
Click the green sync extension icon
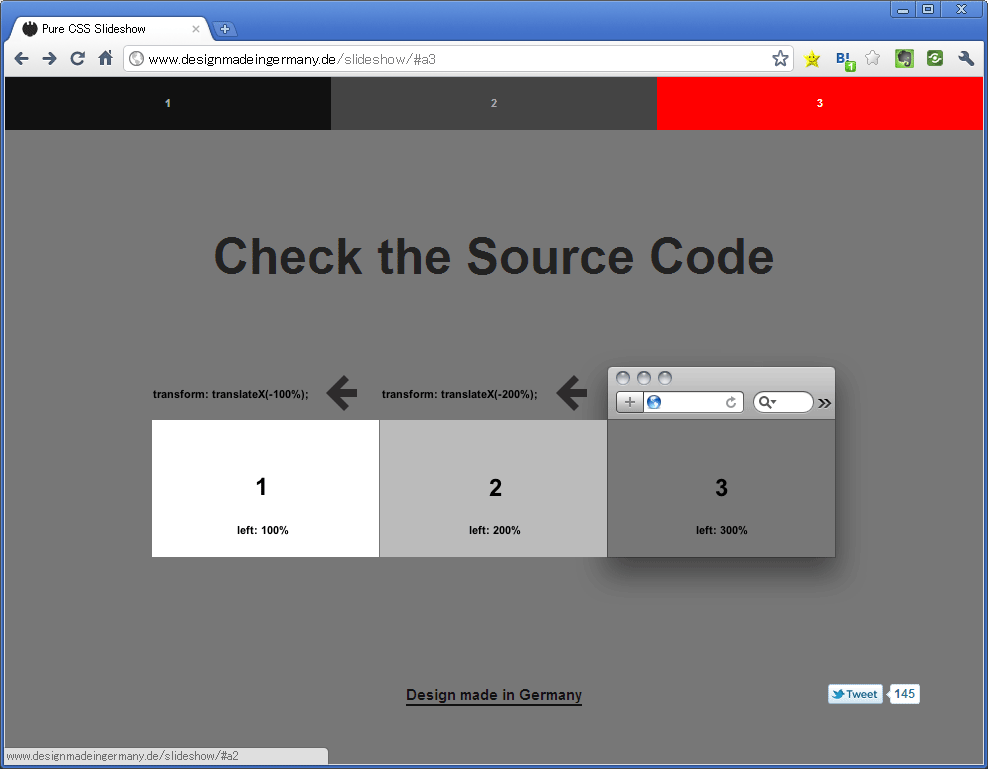click(x=934, y=58)
